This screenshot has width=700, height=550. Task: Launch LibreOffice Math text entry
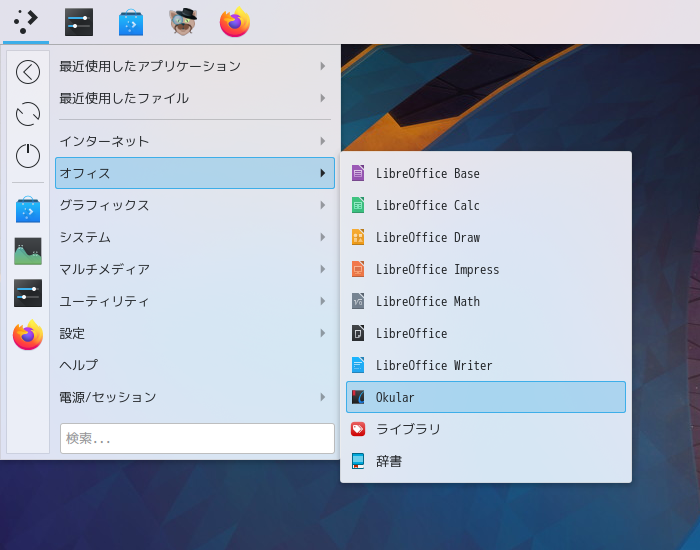(x=427, y=301)
